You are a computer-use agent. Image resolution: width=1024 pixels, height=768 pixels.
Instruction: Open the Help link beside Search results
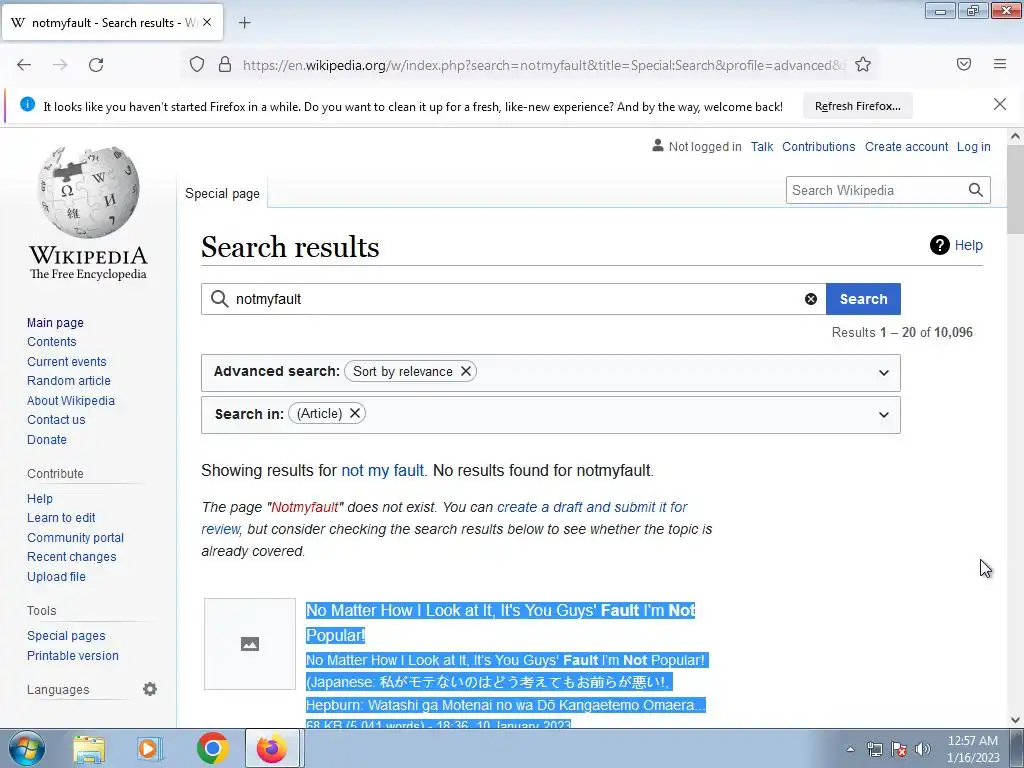[968, 245]
